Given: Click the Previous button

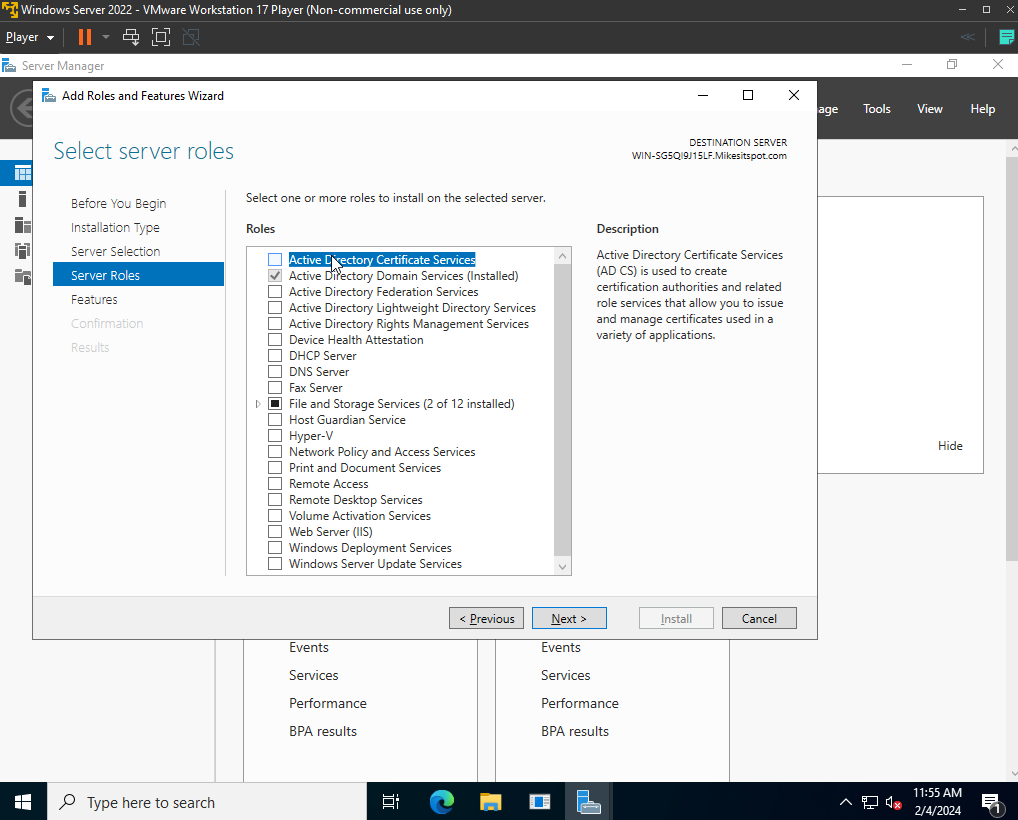Looking at the screenshot, I should click(486, 618).
